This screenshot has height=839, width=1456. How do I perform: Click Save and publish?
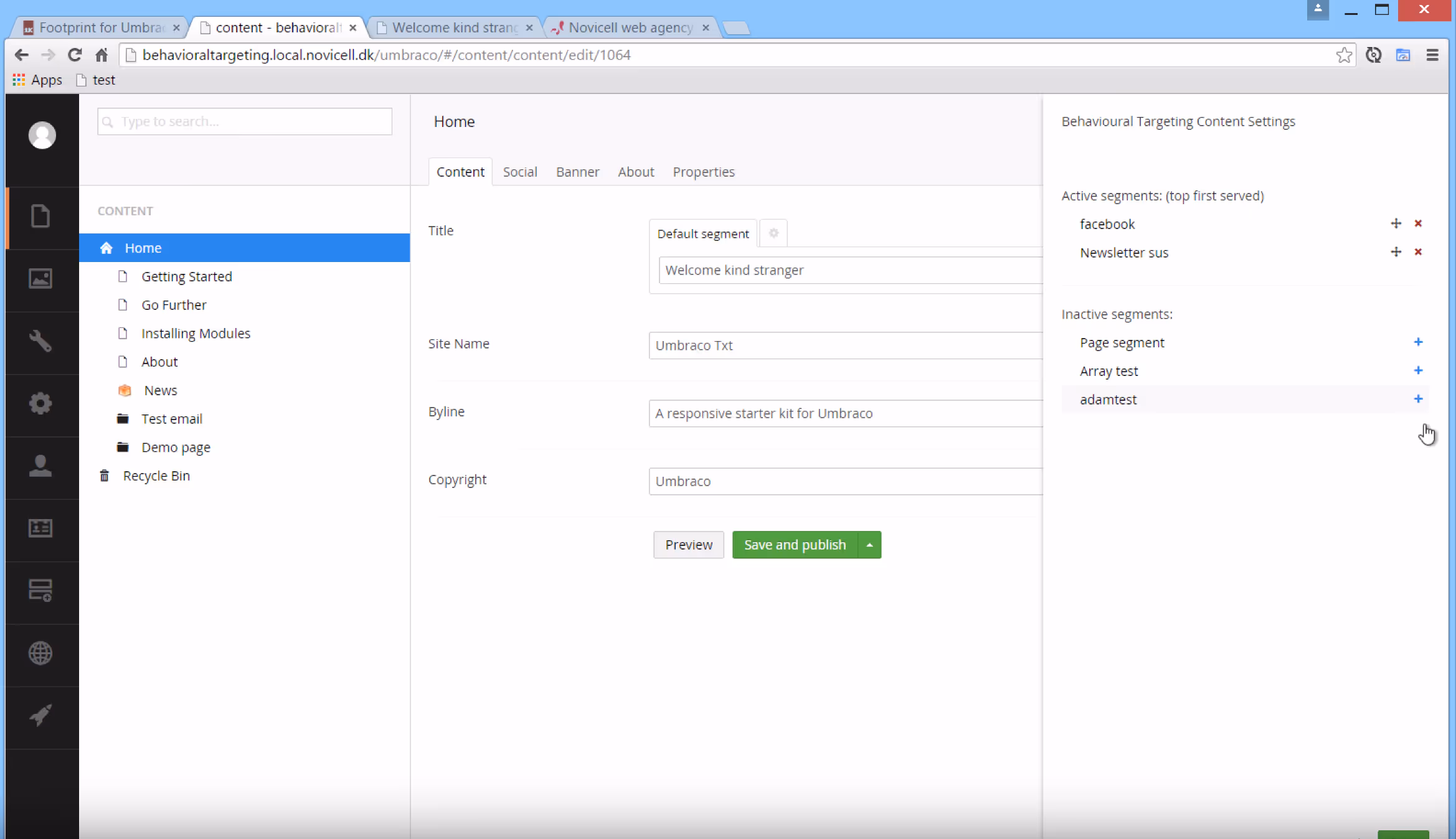click(x=795, y=545)
